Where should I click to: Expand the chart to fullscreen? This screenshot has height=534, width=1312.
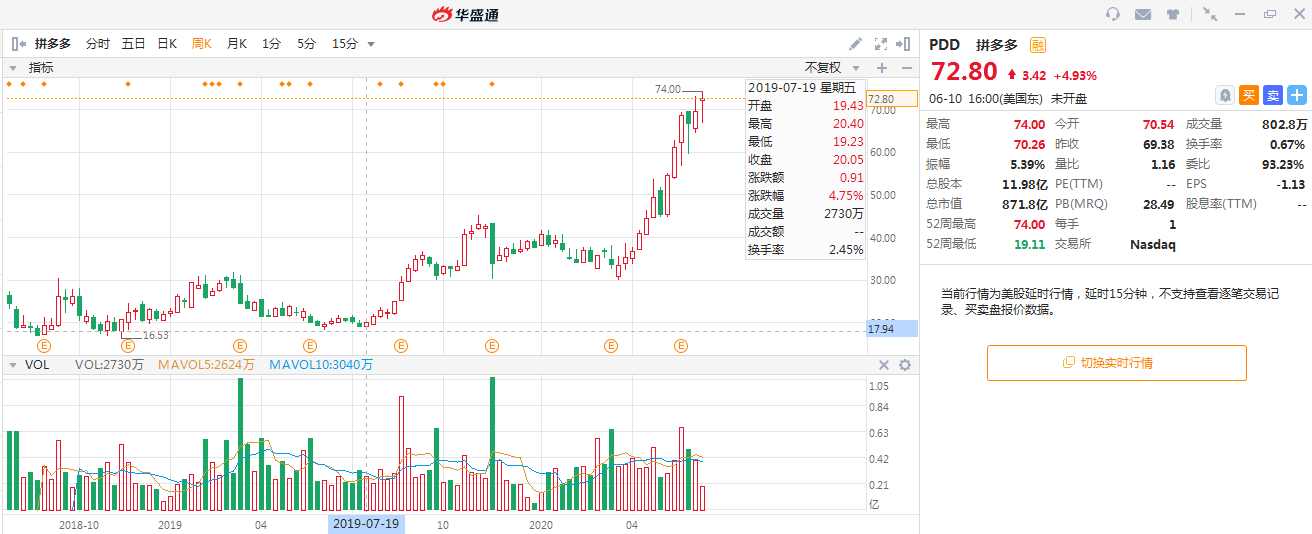881,44
